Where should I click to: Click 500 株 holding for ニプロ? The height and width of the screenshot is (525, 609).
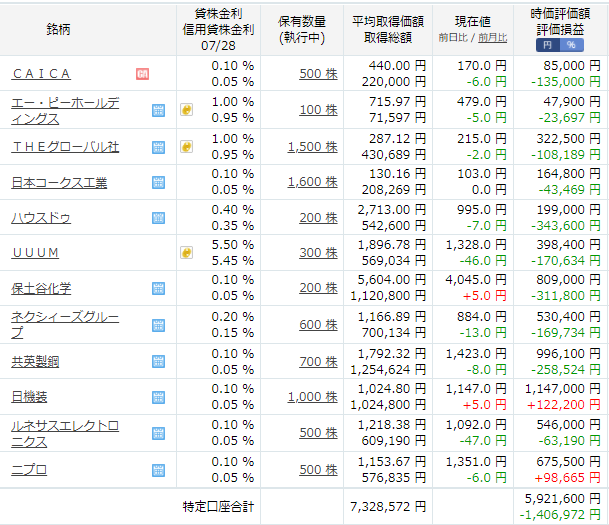point(318,469)
